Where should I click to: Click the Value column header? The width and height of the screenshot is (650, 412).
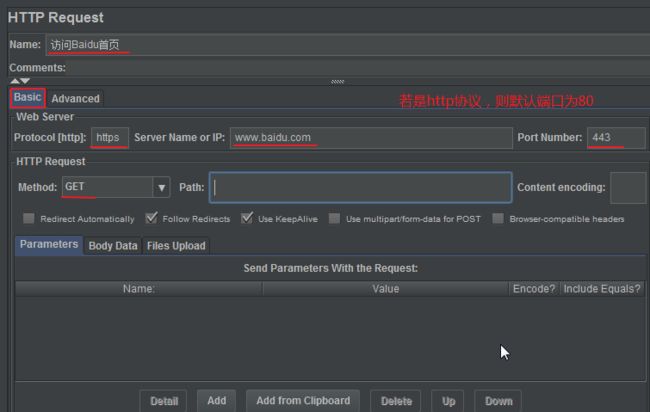(x=386, y=289)
